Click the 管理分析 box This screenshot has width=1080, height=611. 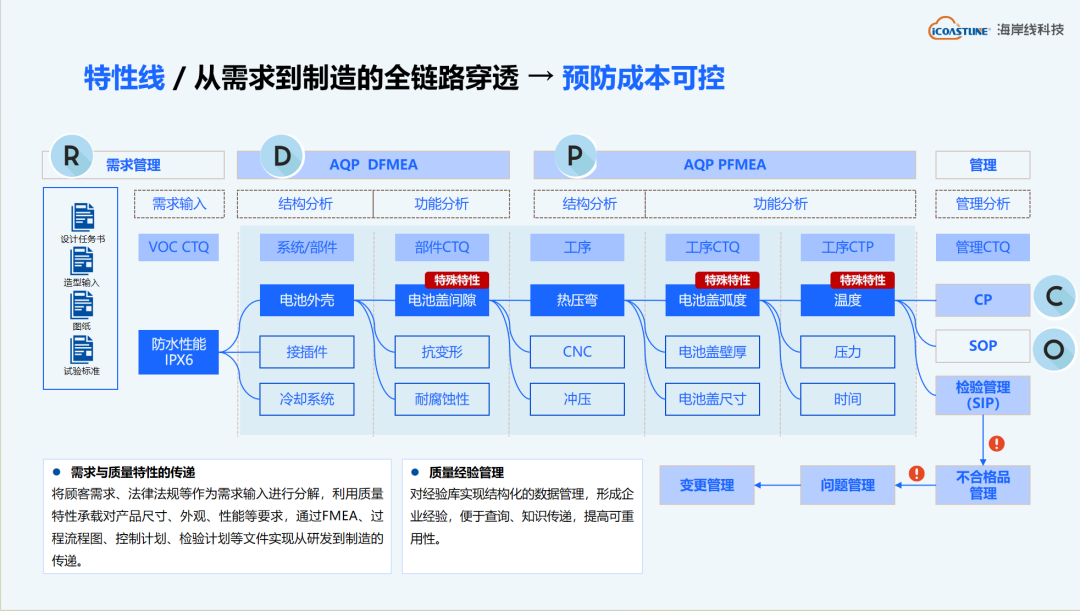click(983, 204)
